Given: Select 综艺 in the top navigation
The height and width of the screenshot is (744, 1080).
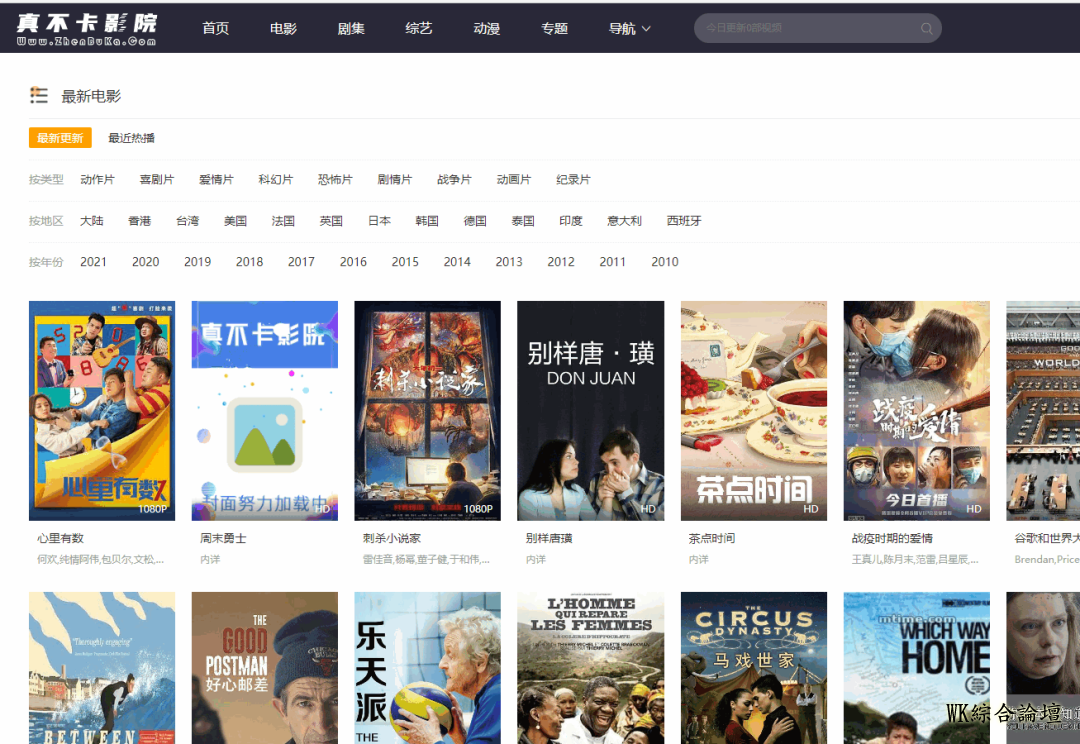Looking at the screenshot, I should coord(419,28).
